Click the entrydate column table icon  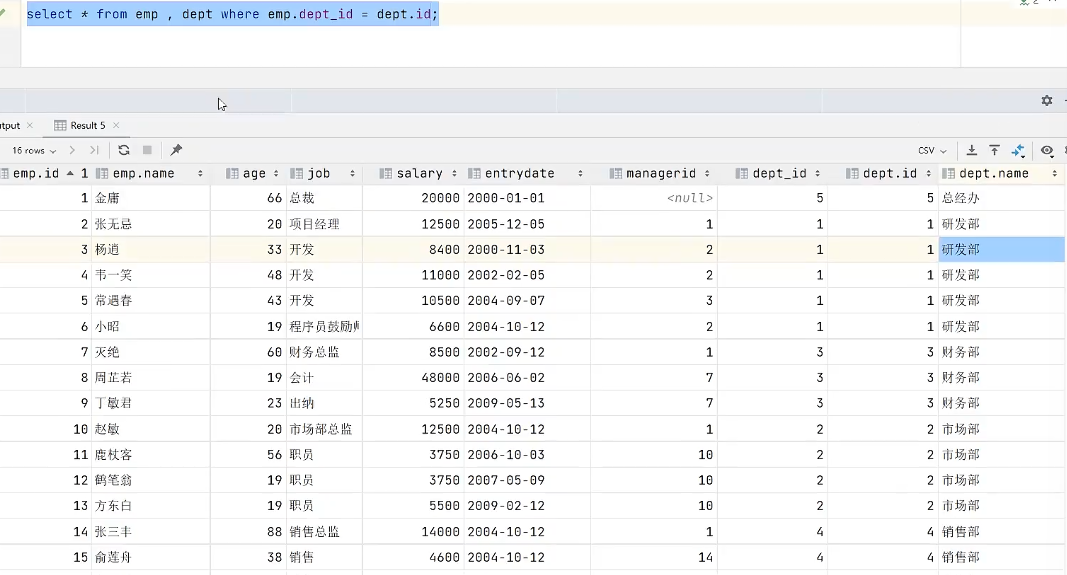pos(474,174)
